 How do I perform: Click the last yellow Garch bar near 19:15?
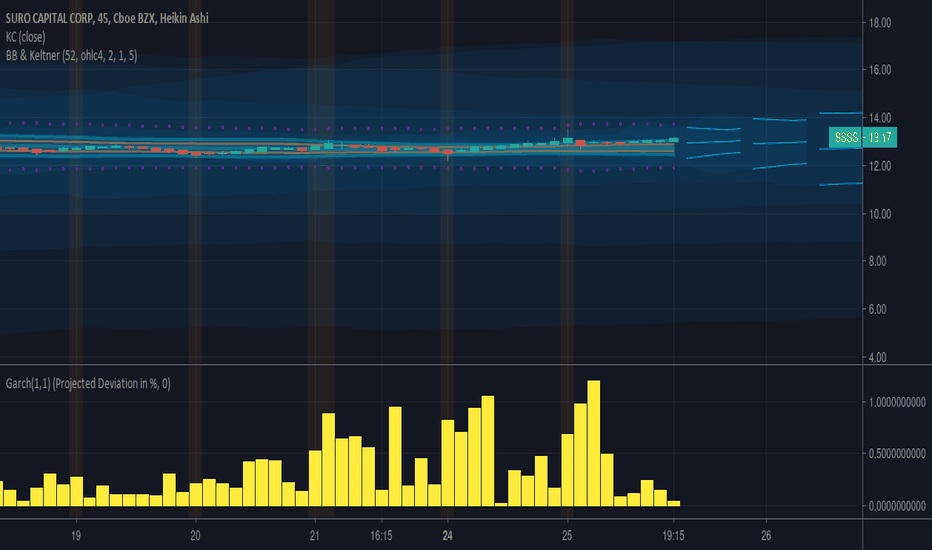(673, 504)
